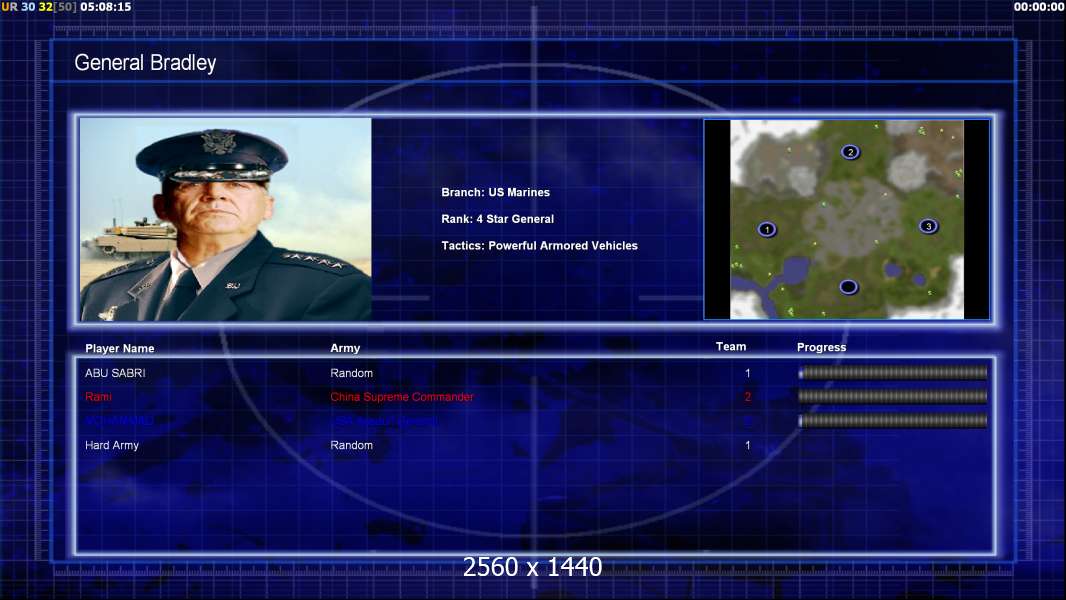Click the 'Team' column header
Viewport: 1066px width, 600px height.
pyautogui.click(x=731, y=347)
